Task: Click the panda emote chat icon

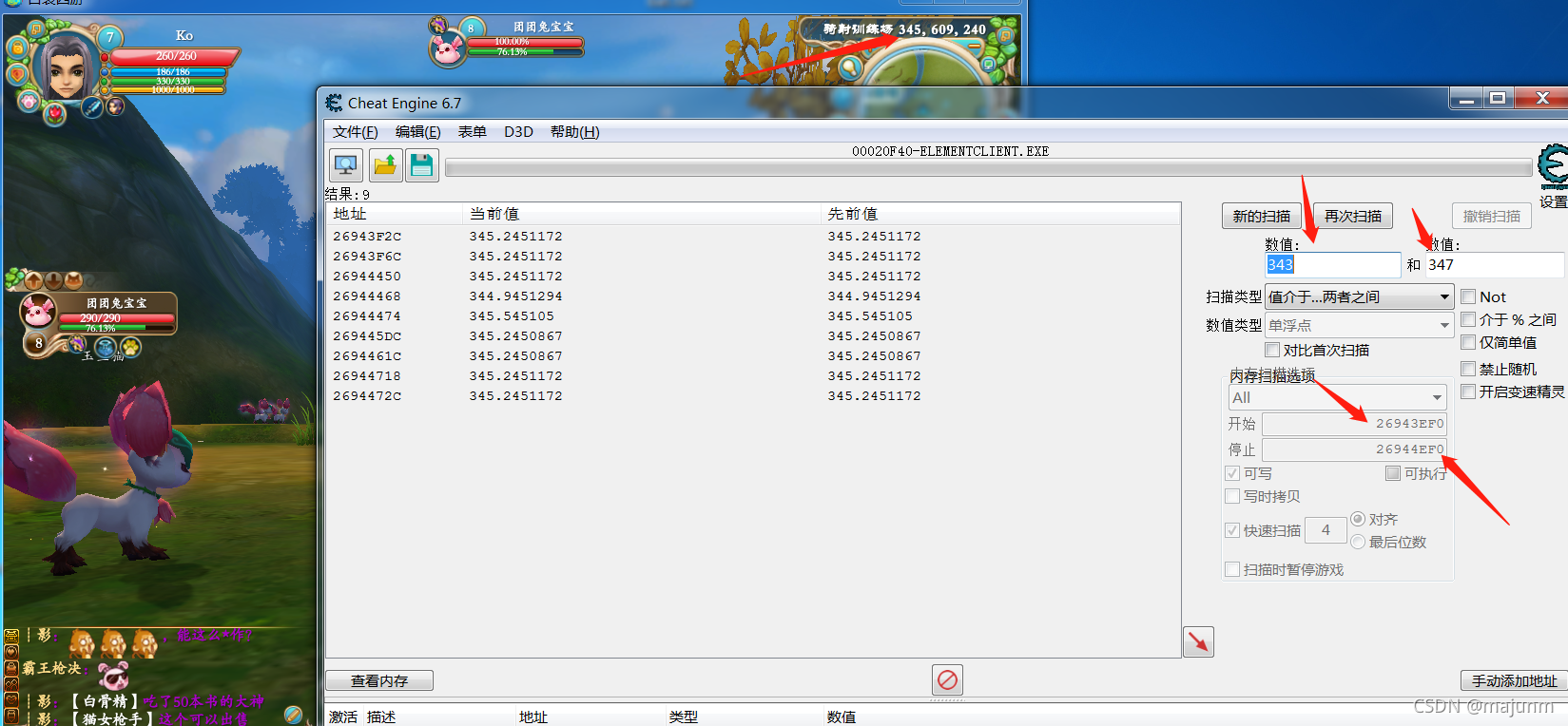Action: tap(113, 676)
